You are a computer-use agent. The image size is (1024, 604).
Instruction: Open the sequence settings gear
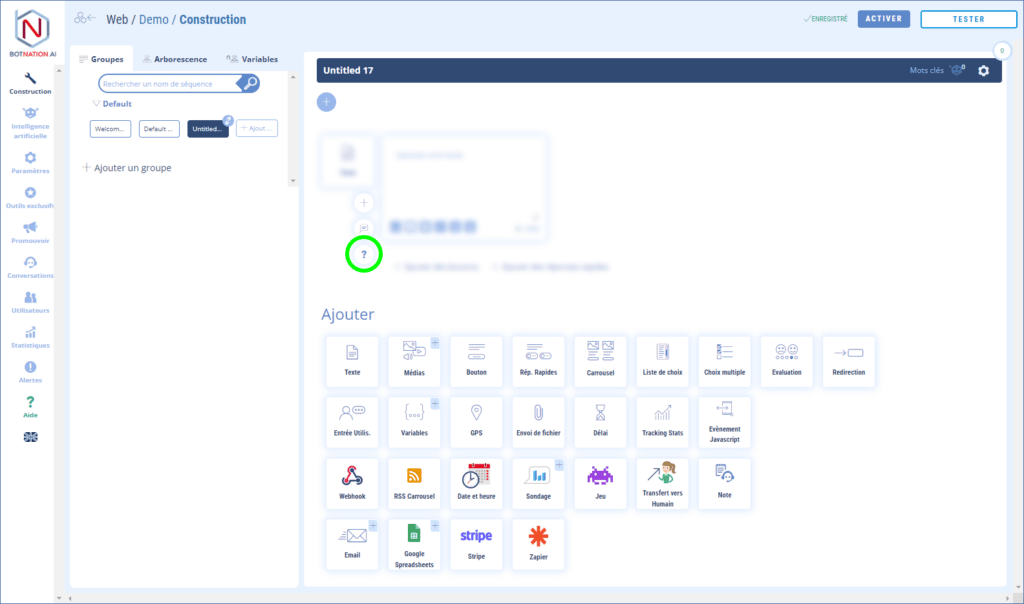coord(984,71)
